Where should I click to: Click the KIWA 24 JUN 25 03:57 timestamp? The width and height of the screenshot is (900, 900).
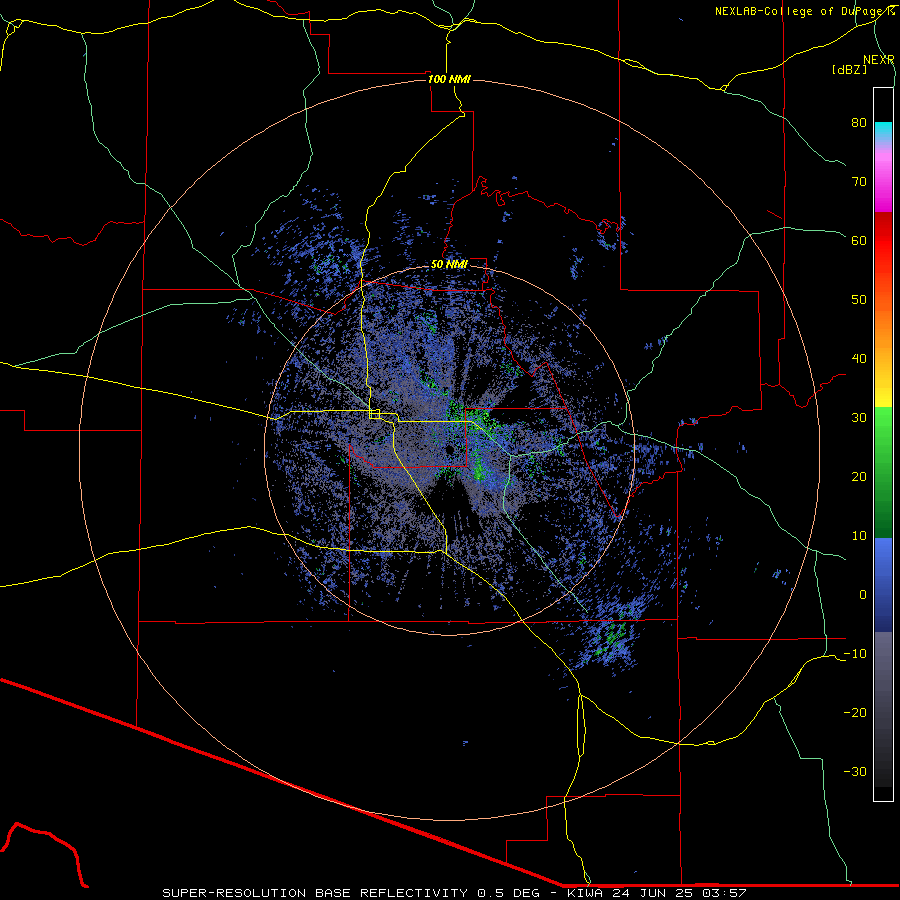[x=657, y=893]
